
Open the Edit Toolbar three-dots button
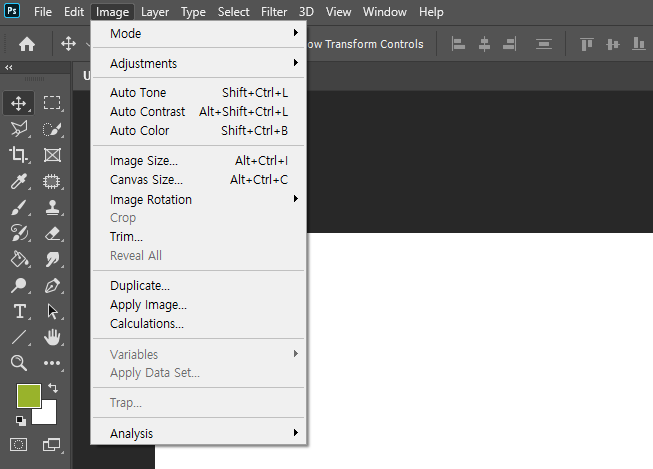coord(52,363)
